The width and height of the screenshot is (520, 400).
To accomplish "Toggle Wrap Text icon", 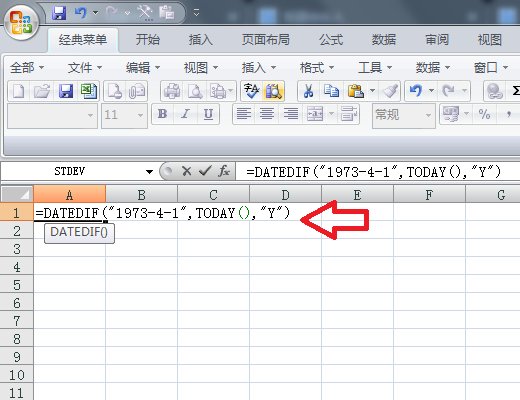I will 349,114.
